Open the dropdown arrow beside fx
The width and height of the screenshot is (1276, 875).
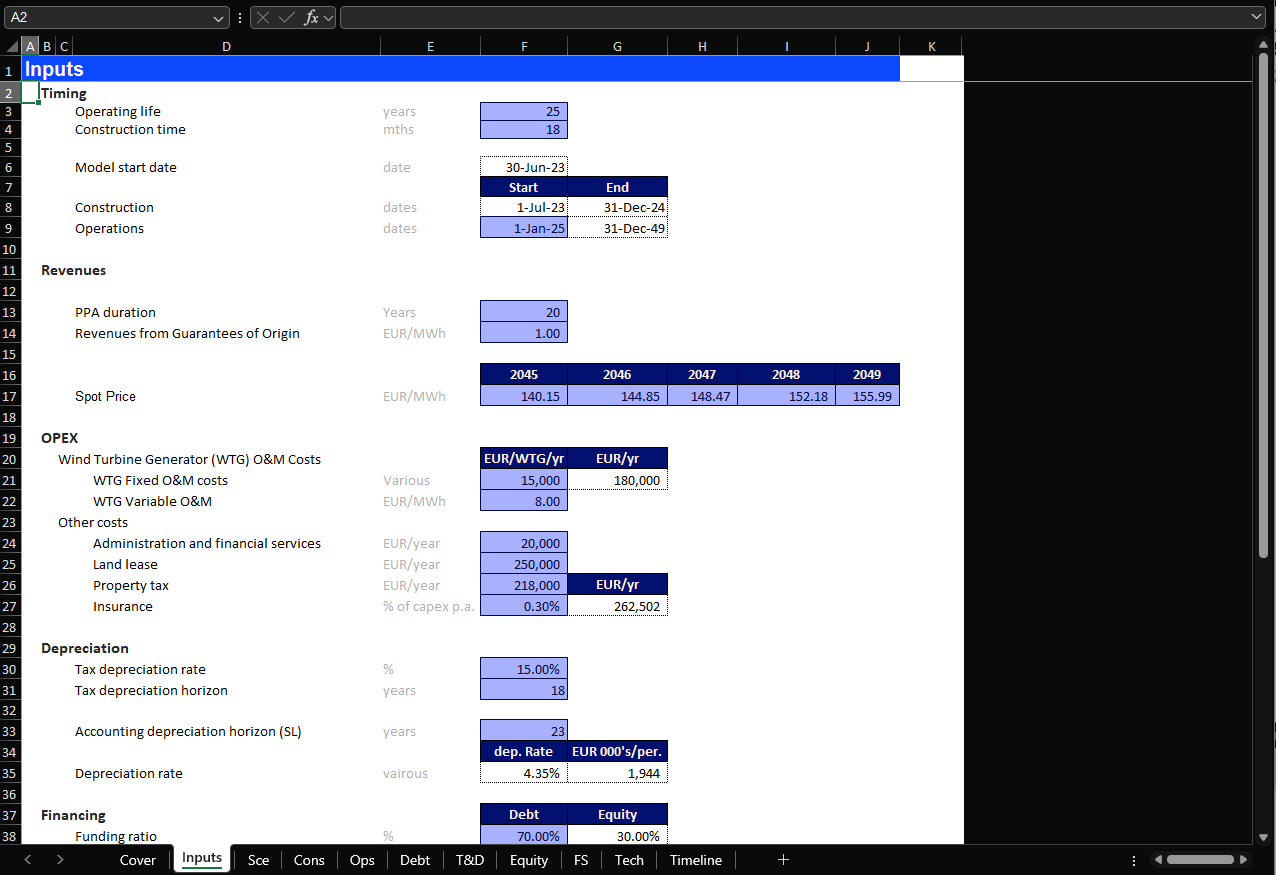coord(328,18)
